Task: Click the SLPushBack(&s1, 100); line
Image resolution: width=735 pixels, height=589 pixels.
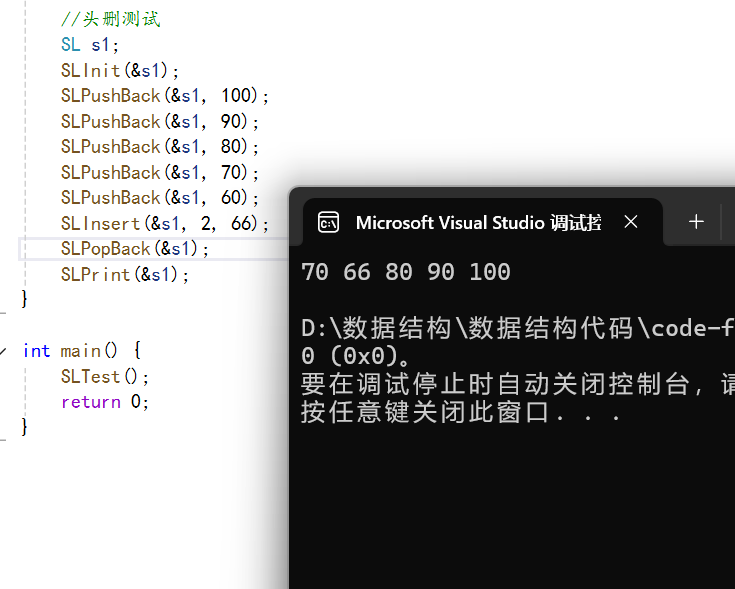Action: tap(165, 96)
